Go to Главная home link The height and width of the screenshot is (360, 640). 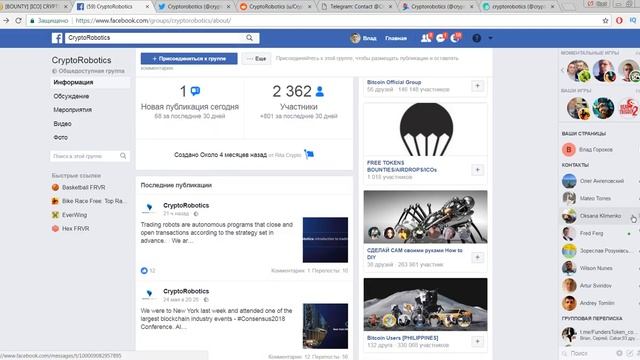point(396,38)
